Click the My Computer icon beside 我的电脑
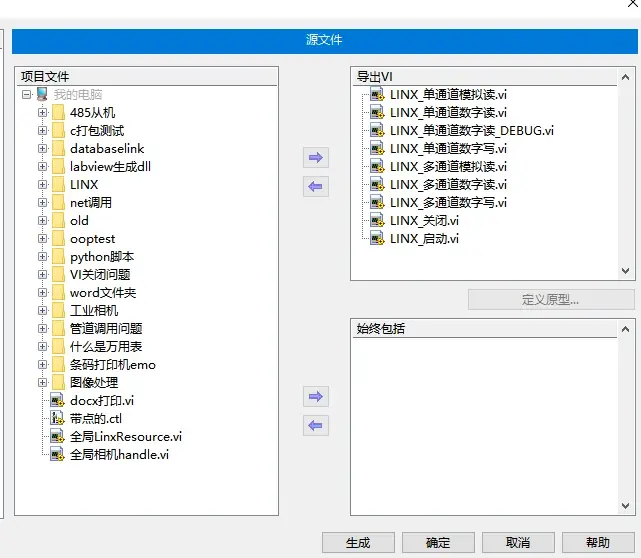This screenshot has width=641, height=558. pyautogui.click(x=42, y=94)
